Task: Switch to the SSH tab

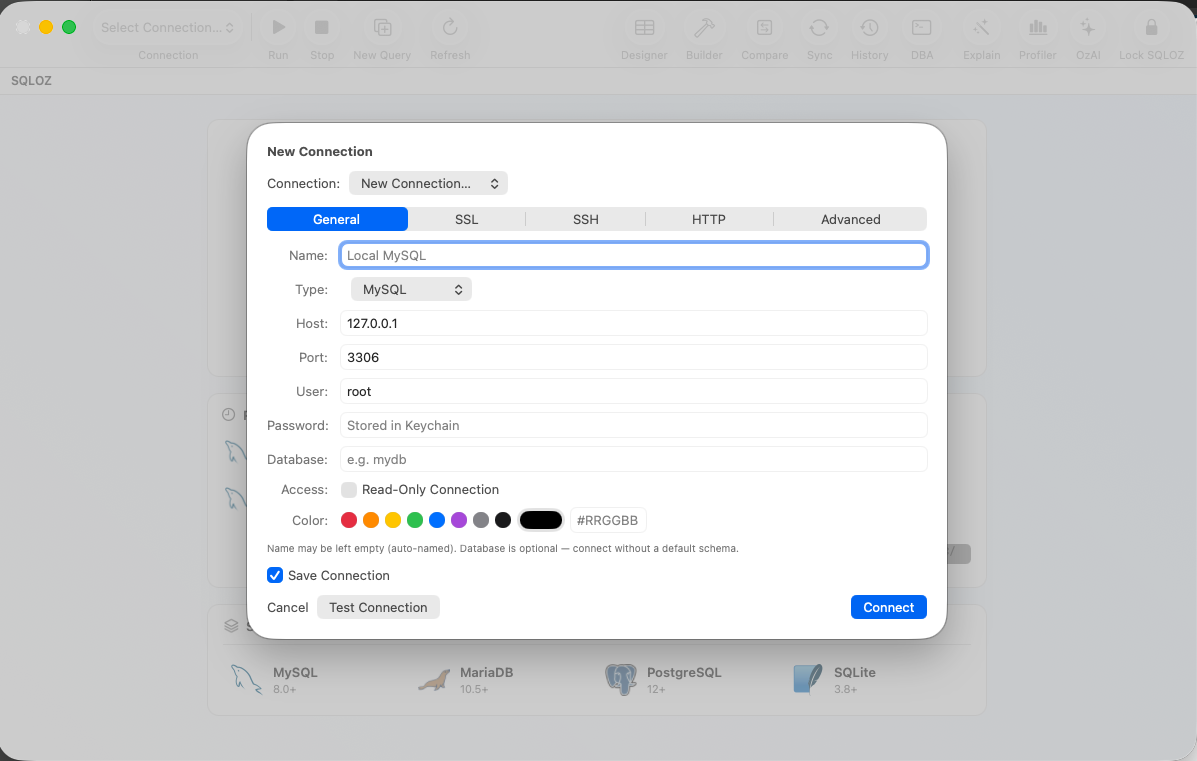Action: (586, 219)
